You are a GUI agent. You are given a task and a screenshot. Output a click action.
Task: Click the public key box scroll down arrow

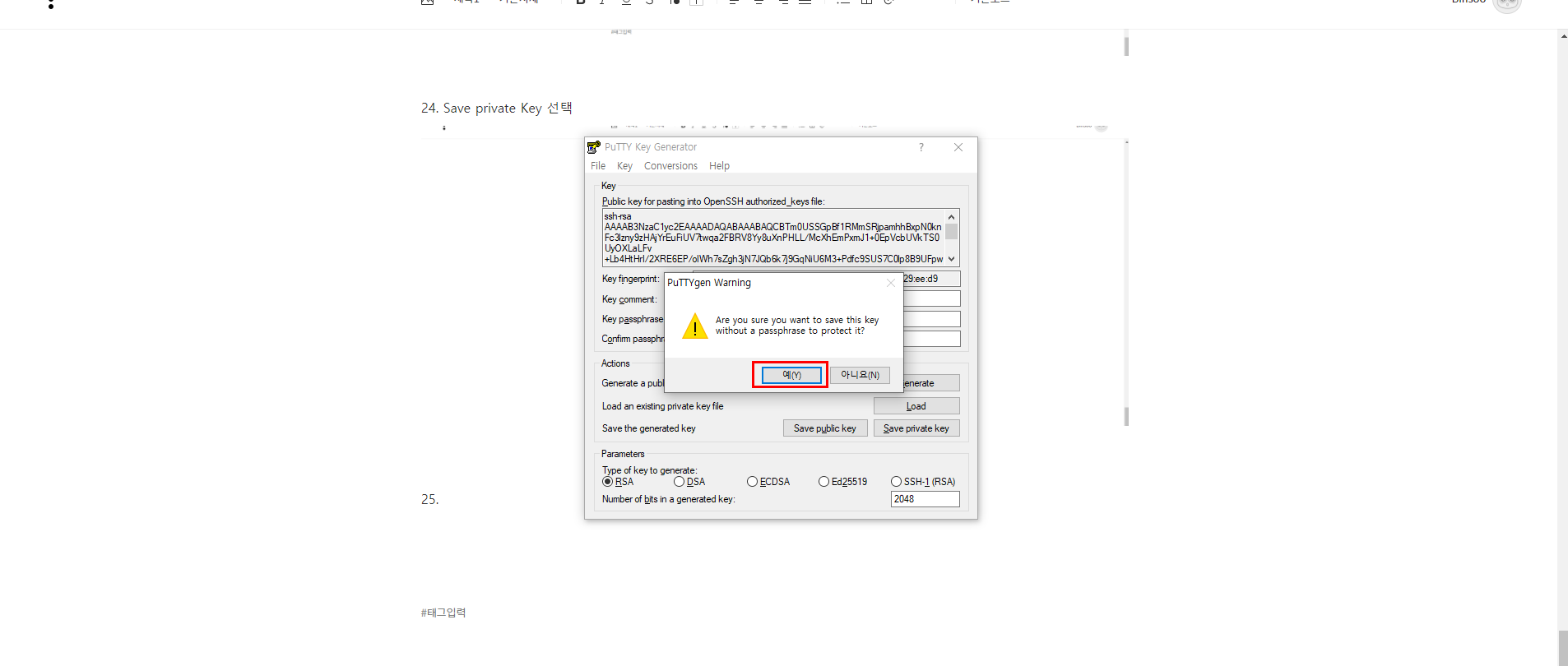pos(952,259)
